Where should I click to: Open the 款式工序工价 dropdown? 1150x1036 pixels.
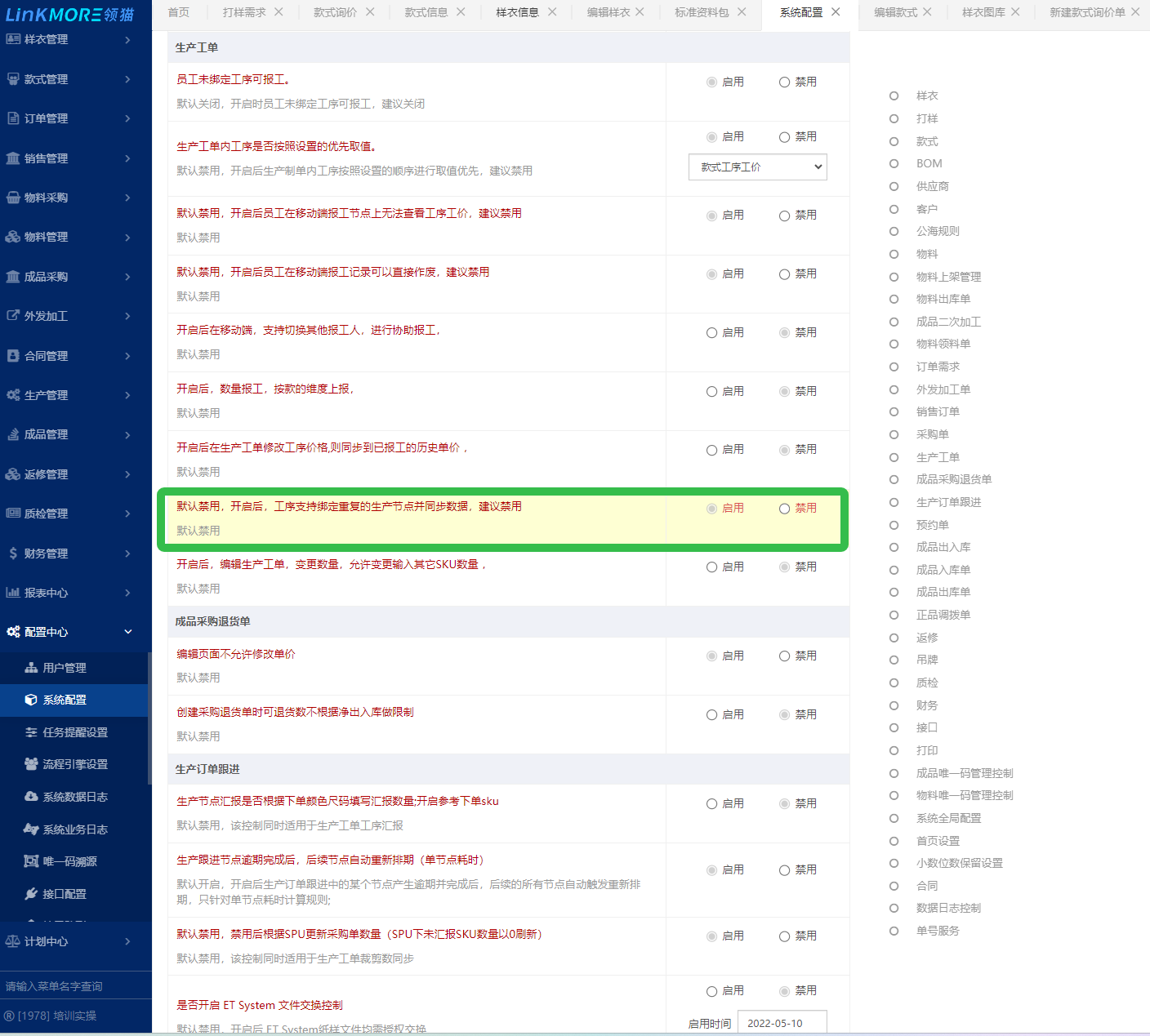pos(757,167)
